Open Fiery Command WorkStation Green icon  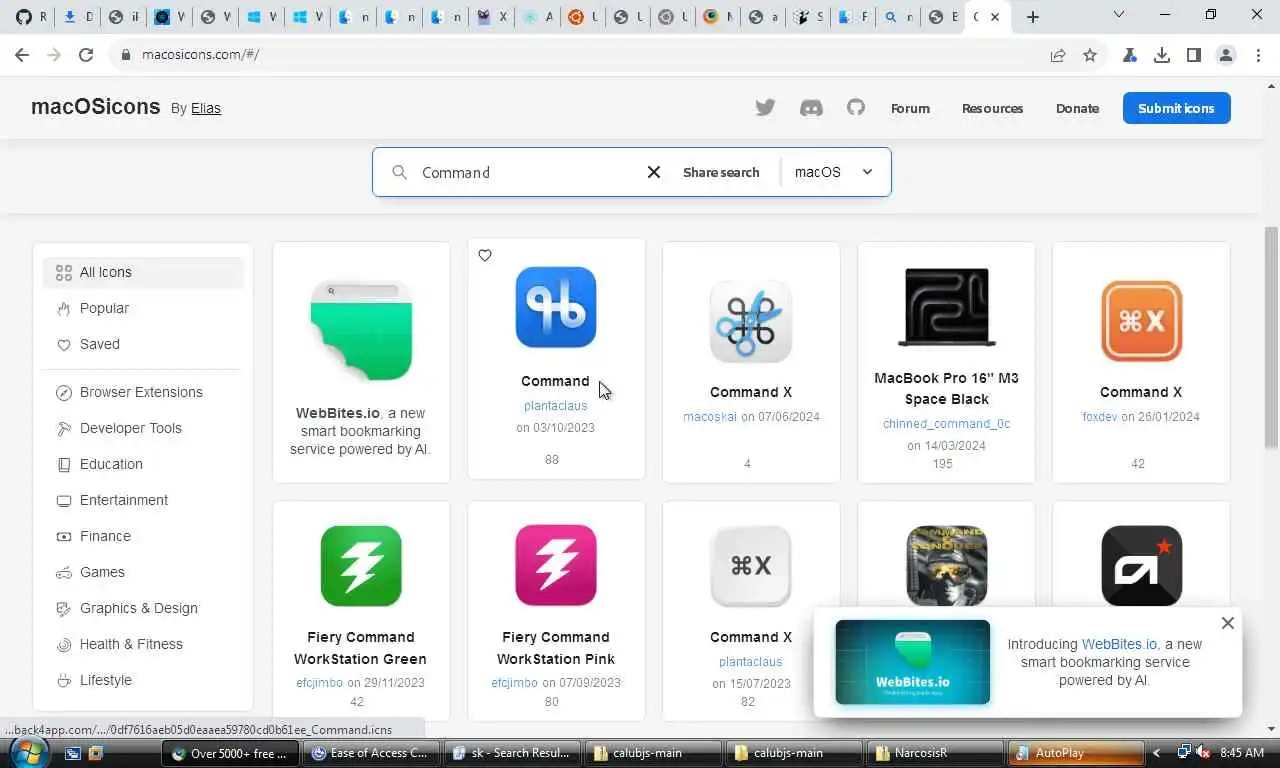pyautogui.click(x=361, y=566)
